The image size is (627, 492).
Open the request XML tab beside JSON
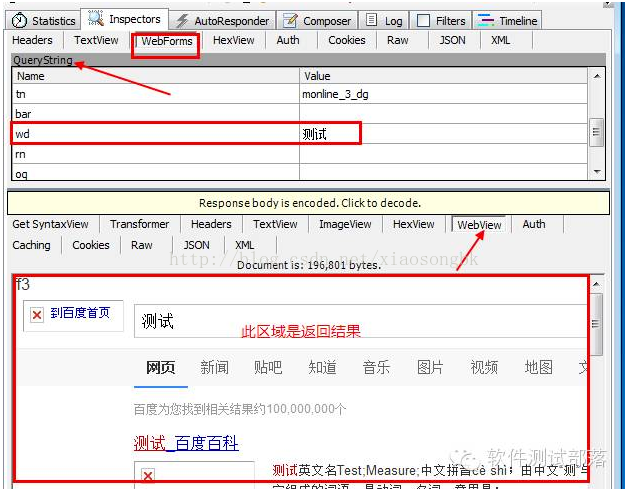[x=501, y=40]
